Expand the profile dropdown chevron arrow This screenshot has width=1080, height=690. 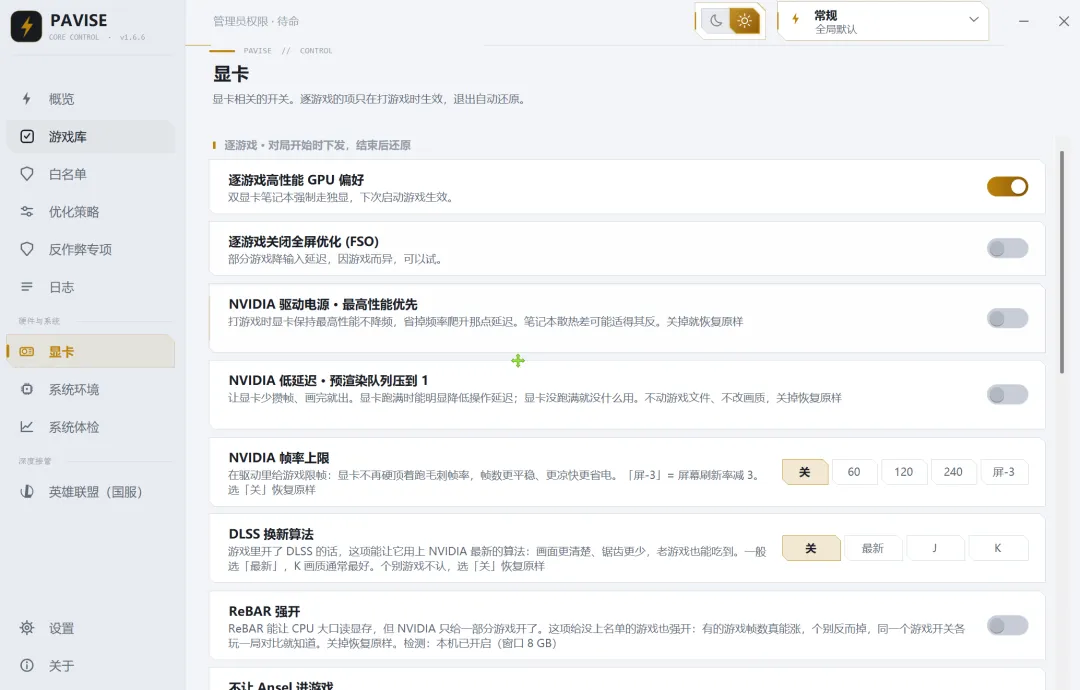[x=973, y=19]
